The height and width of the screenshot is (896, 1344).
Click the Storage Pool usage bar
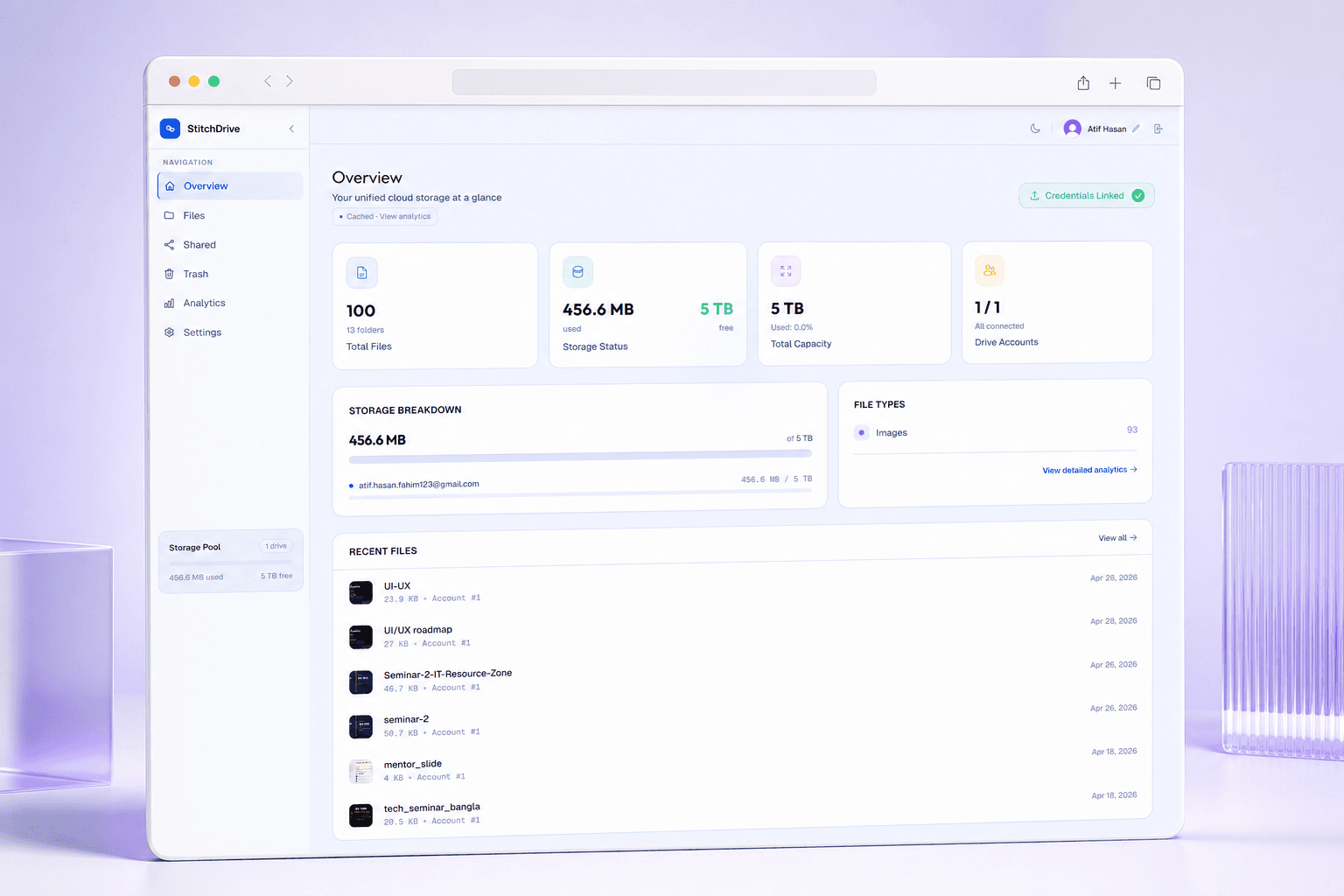(x=231, y=563)
